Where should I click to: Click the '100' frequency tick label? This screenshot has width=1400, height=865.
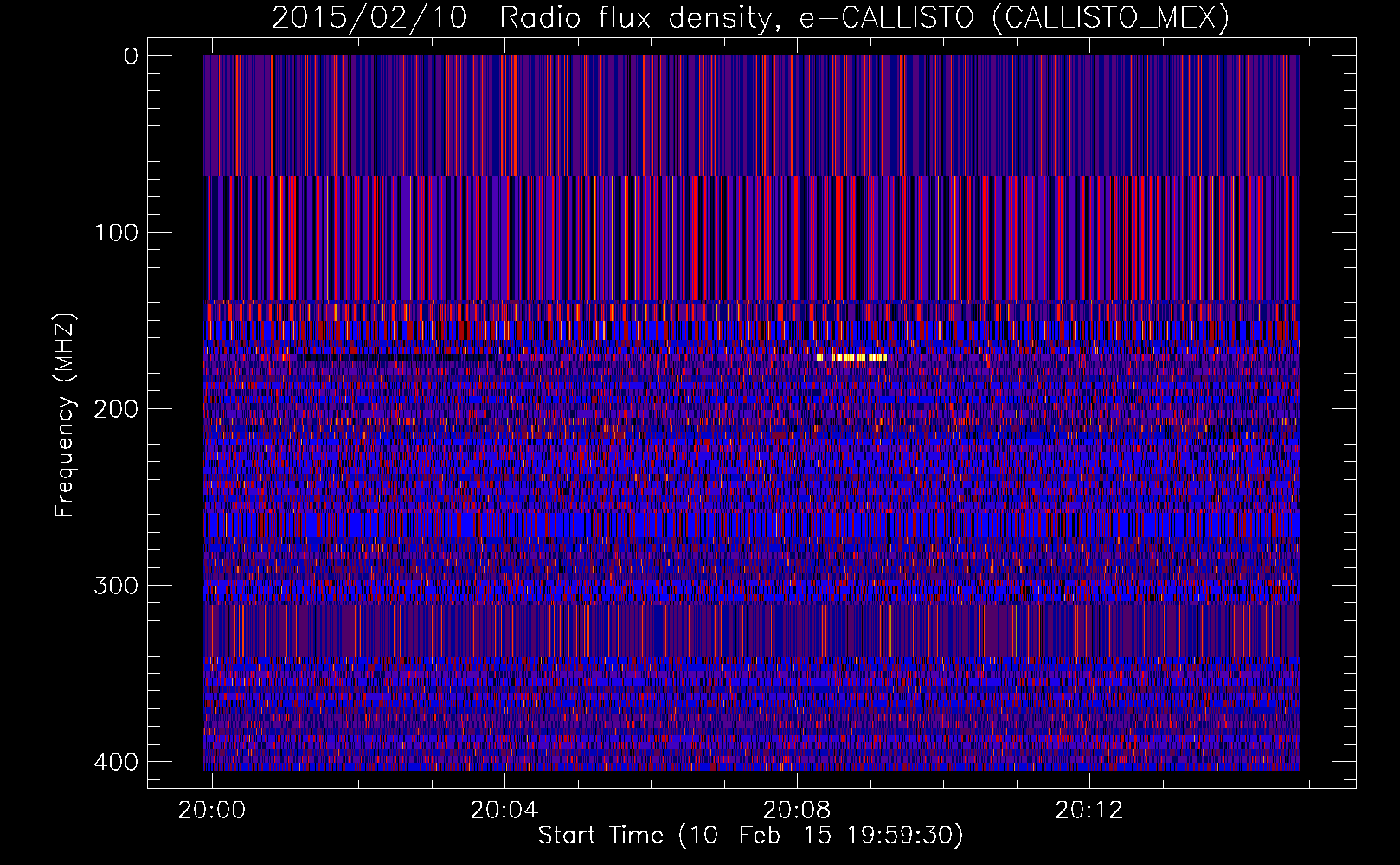coord(116,233)
